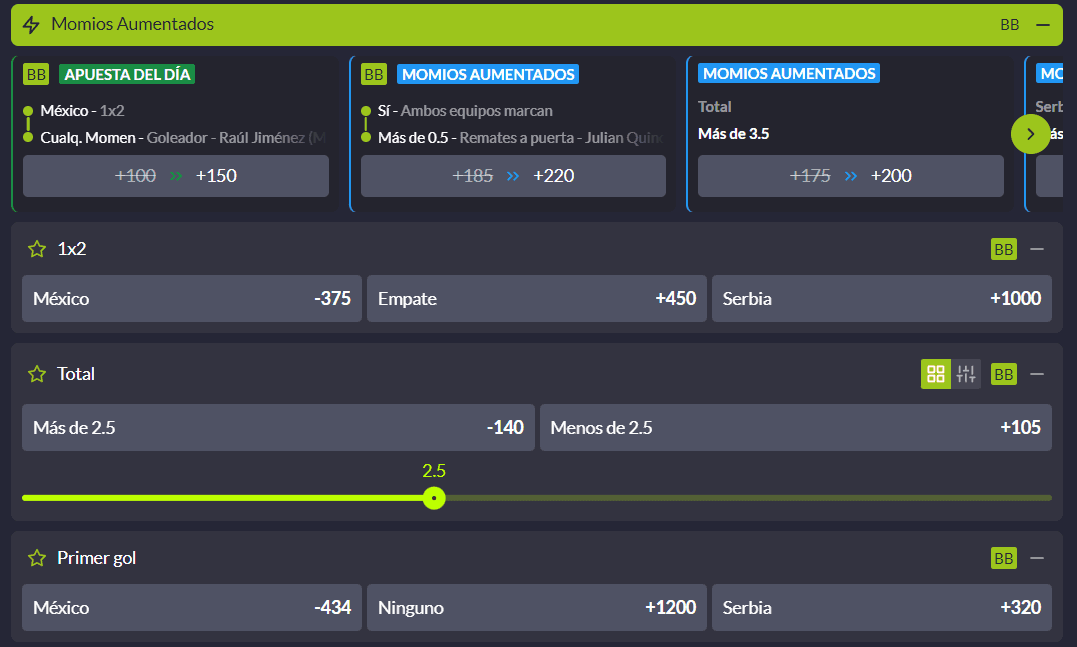Viewport: 1077px width, 647px height.
Task: Switch Total to slider view icon
Action: click(966, 374)
